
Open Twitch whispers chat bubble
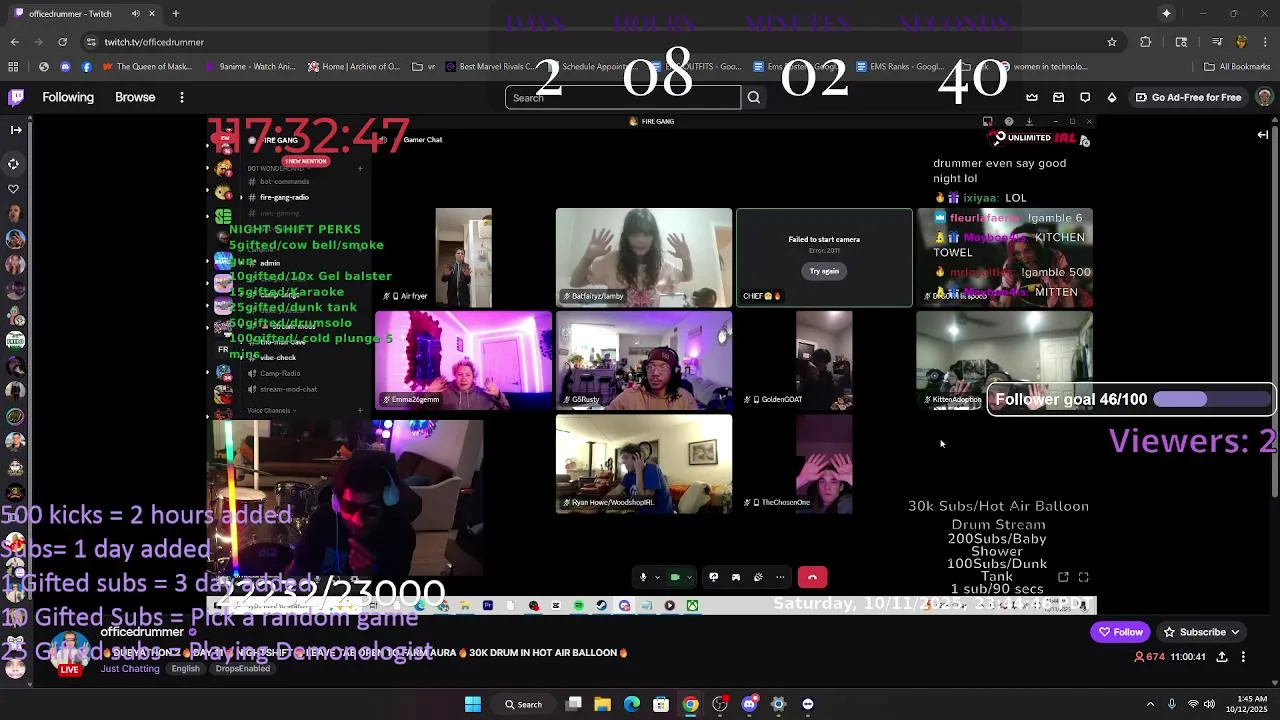(1085, 97)
